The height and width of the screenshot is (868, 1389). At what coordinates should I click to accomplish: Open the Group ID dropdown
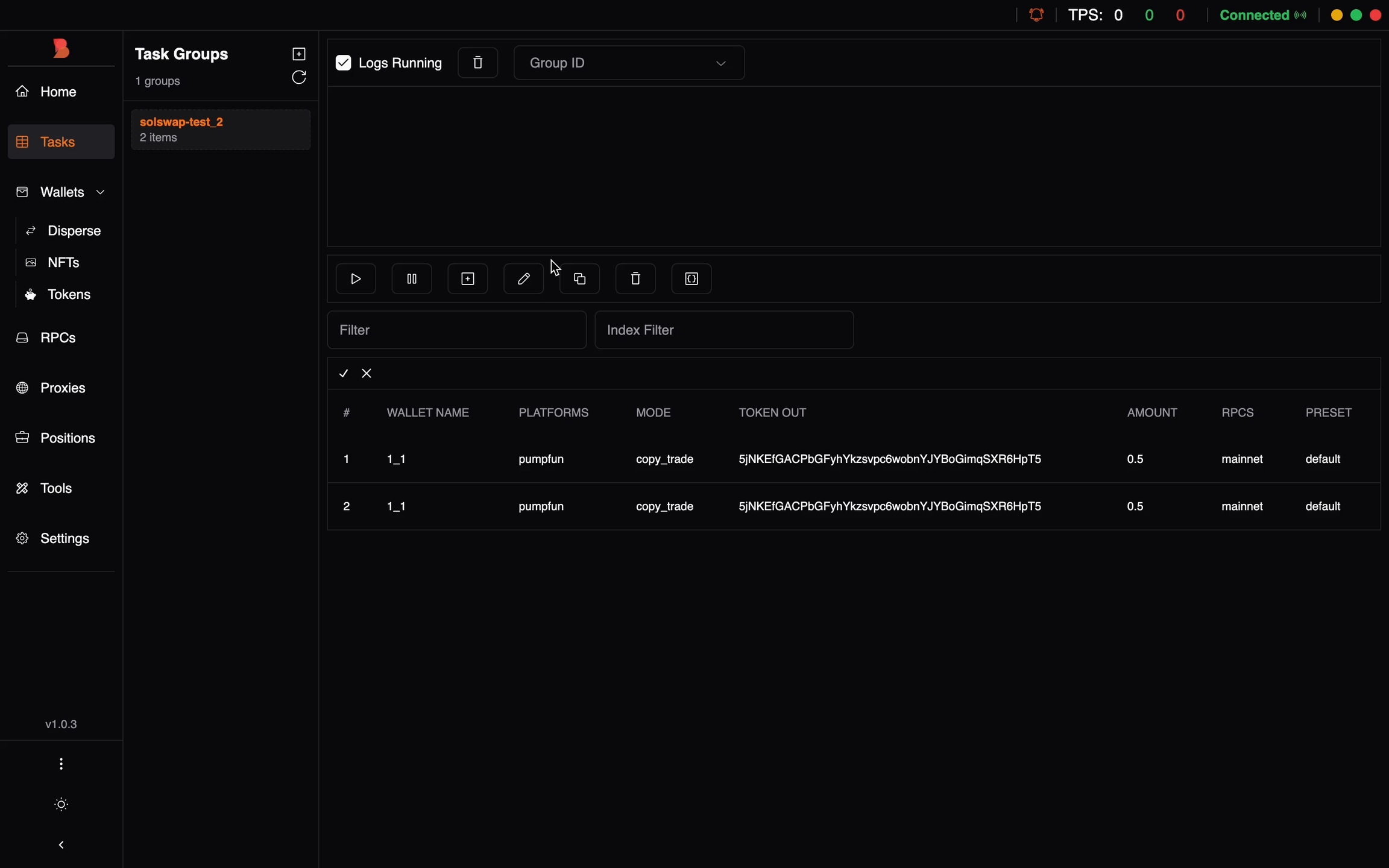point(629,63)
